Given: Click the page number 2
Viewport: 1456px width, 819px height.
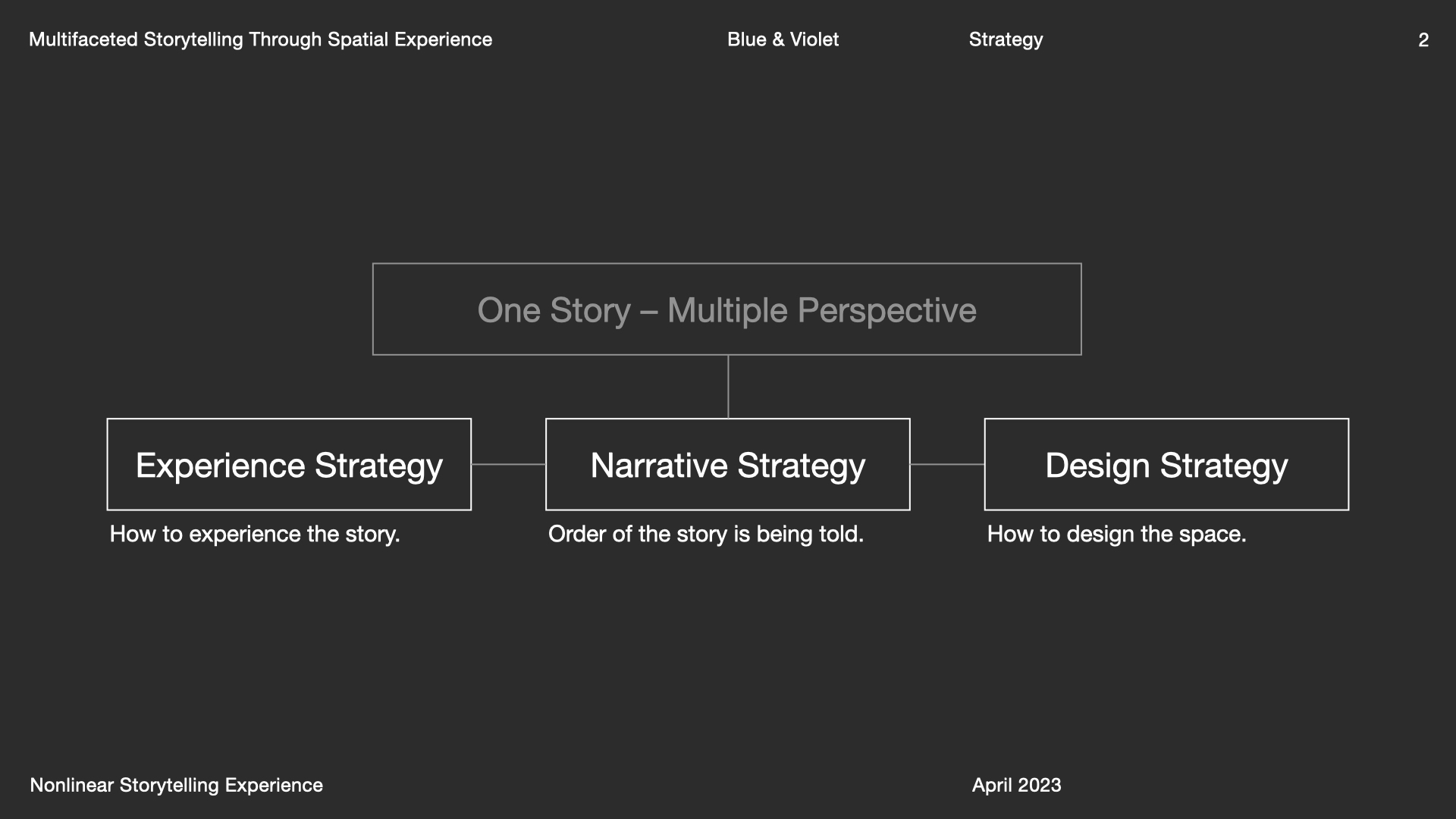Looking at the screenshot, I should pyautogui.click(x=1423, y=40).
